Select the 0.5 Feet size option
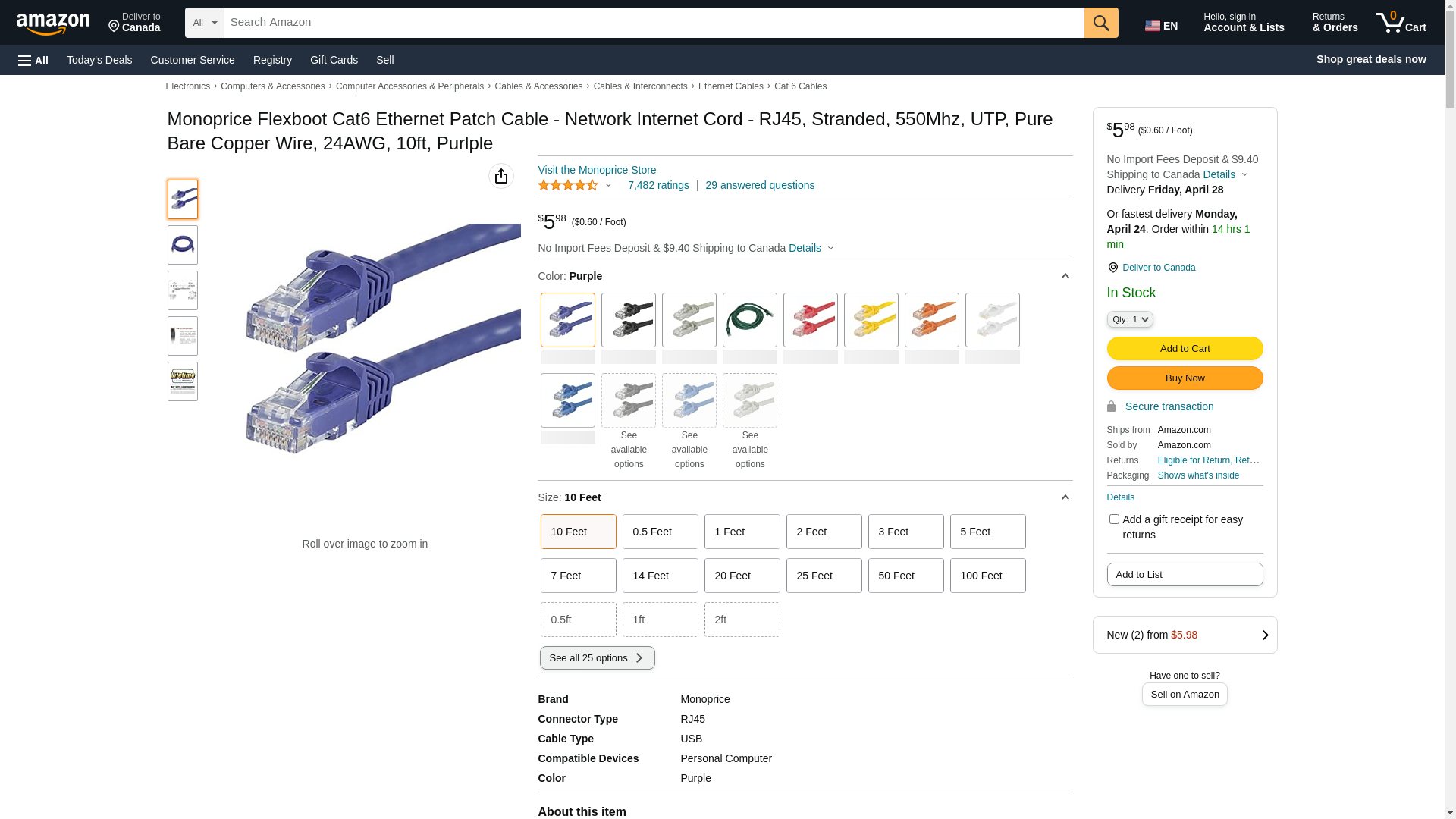 pos(660,532)
